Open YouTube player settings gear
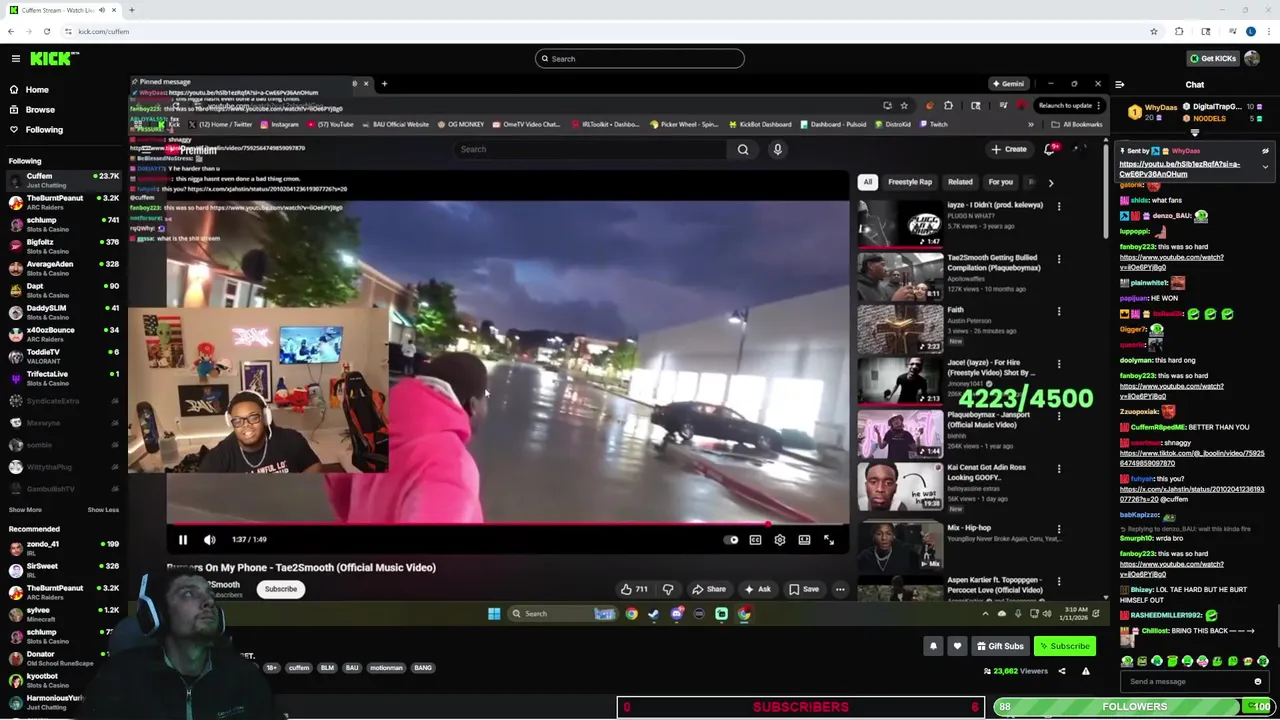 point(780,540)
